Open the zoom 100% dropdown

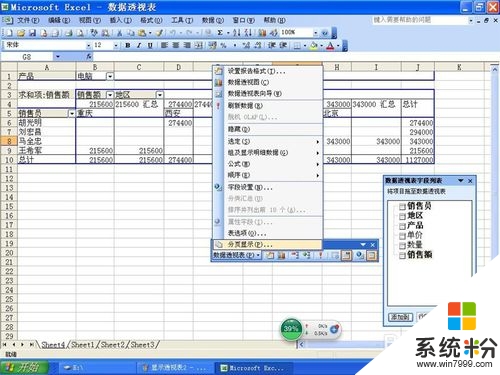point(315,33)
